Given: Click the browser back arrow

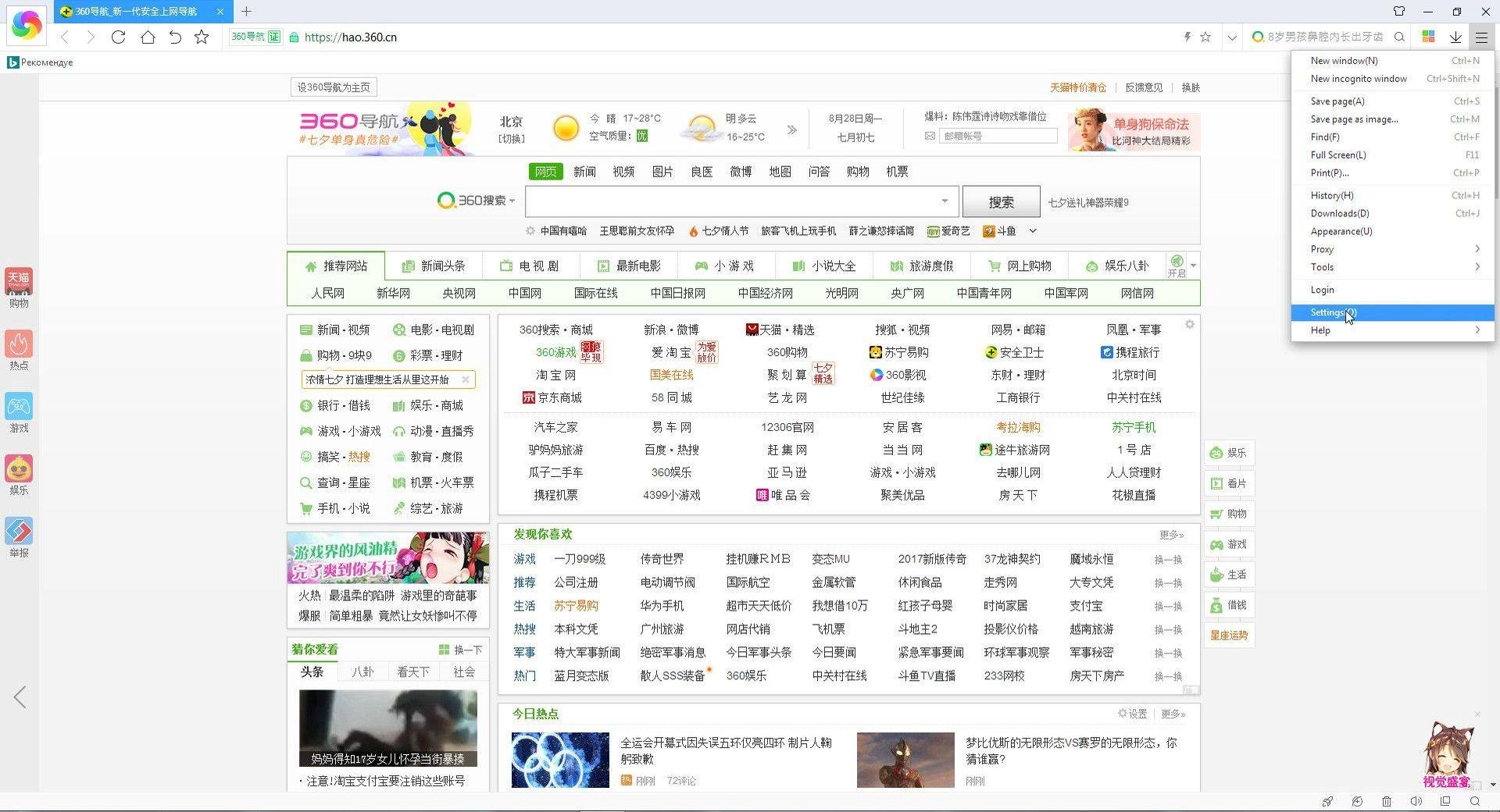Looking at the screenshot, I should tap(65, 37).
